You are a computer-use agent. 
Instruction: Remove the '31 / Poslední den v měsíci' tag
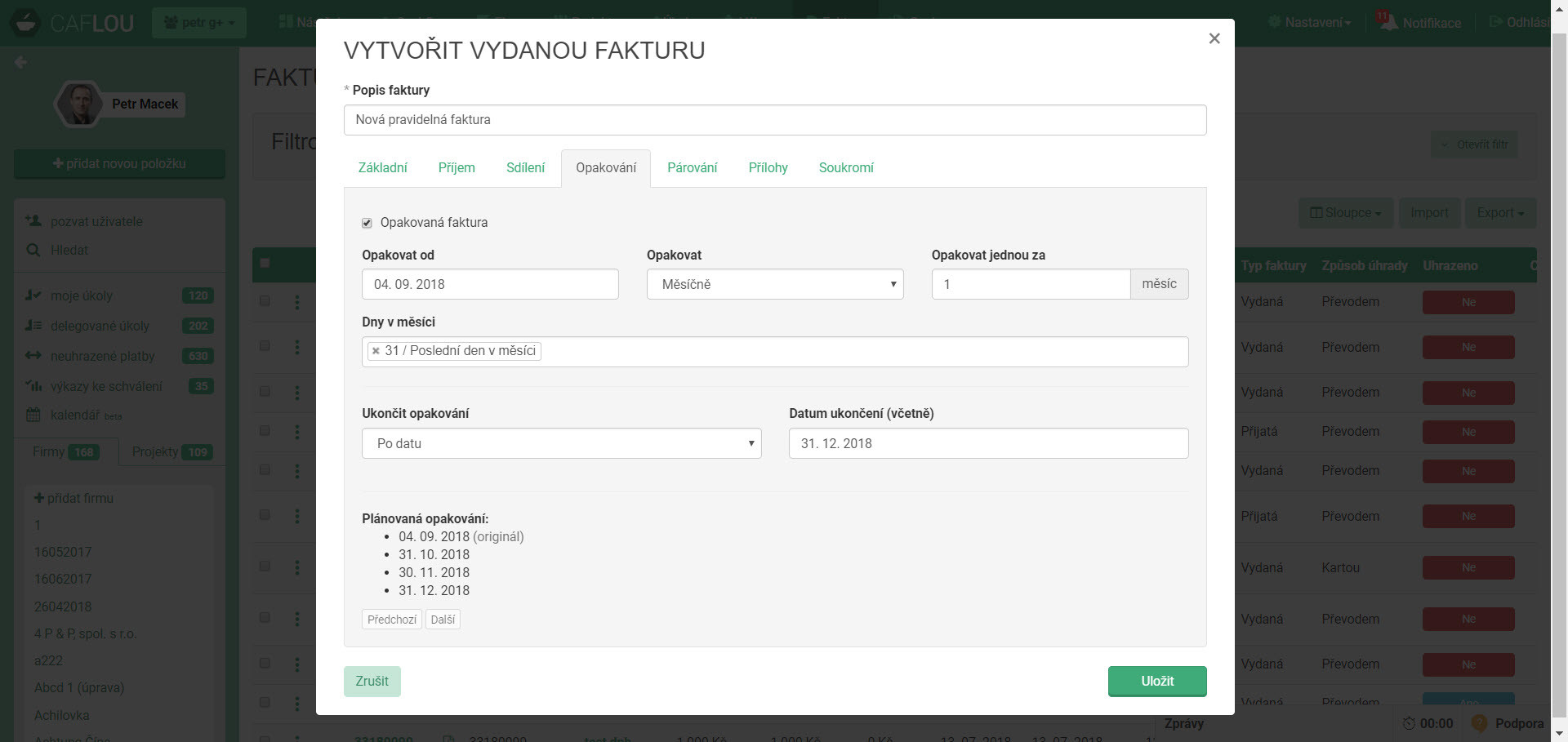(376, 351)
